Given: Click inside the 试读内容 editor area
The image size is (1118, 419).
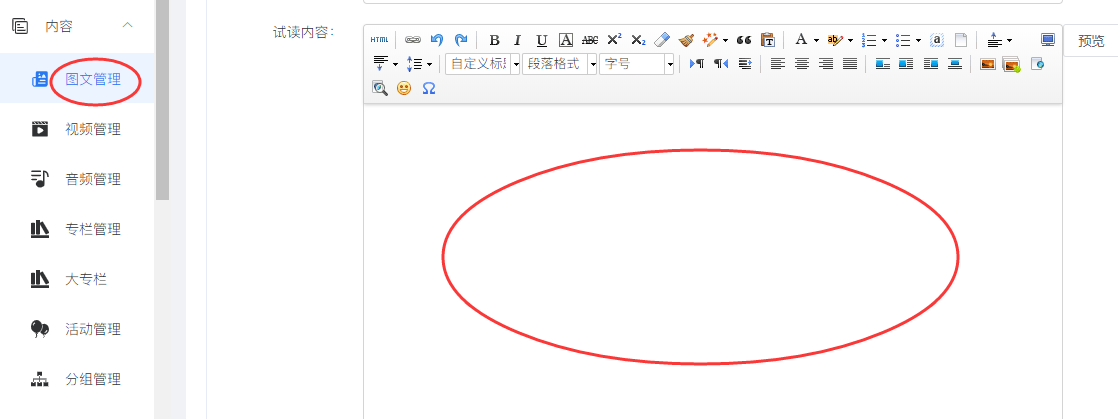Looking at the screenshot, I should coord(712,262).
